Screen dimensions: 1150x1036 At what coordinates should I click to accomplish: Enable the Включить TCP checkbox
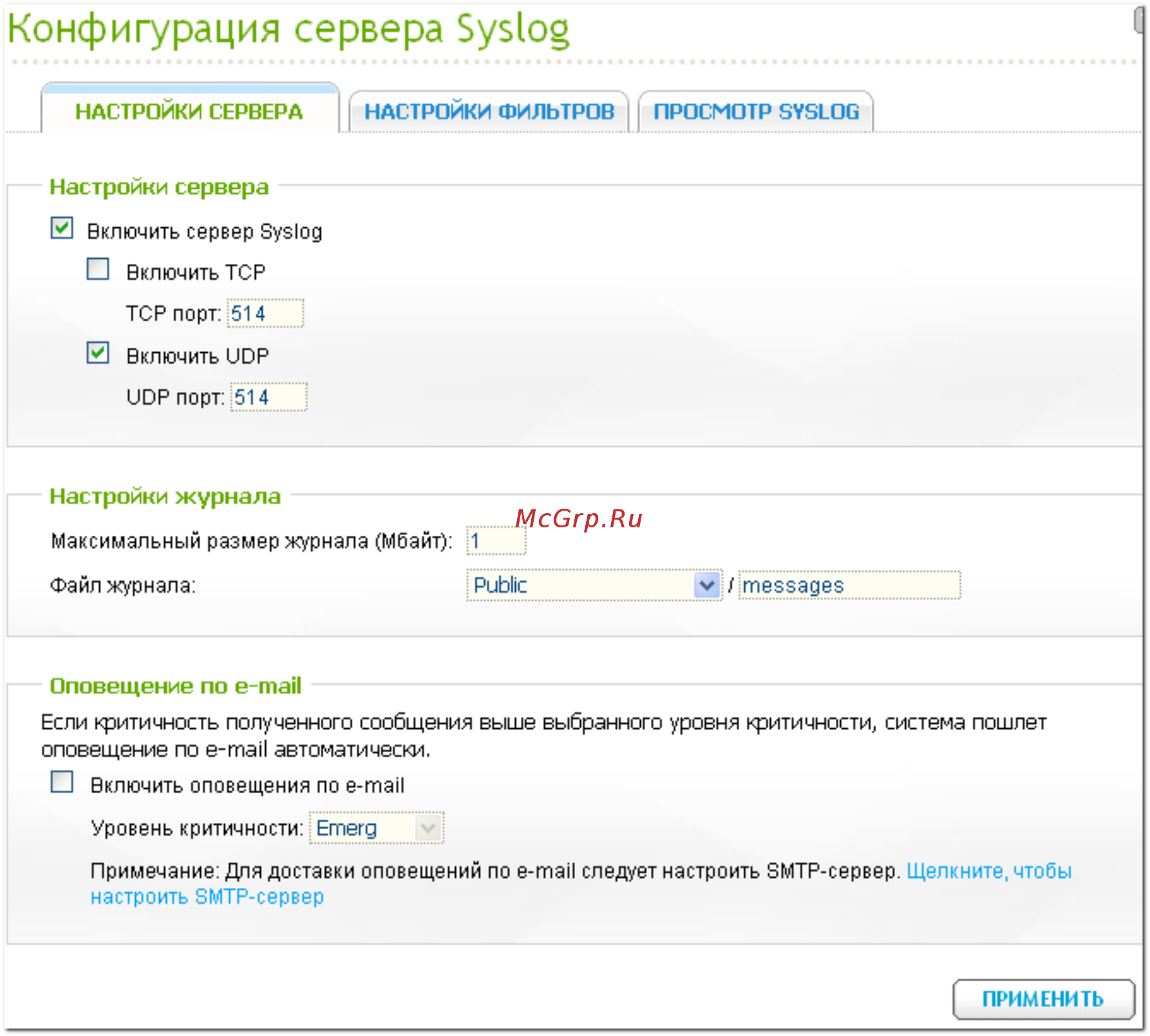(98, 269)
